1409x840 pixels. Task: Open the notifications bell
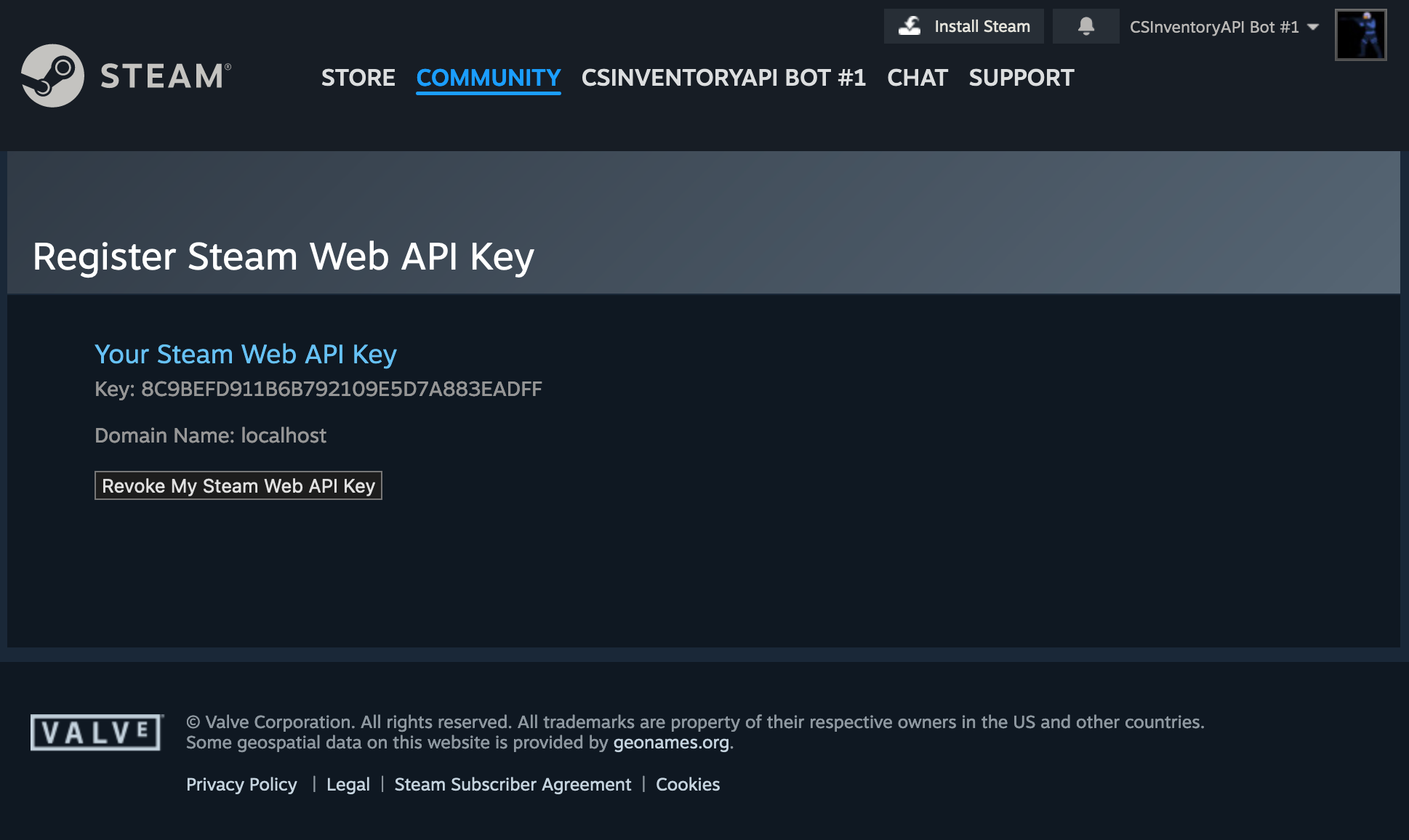(1085, 26)
